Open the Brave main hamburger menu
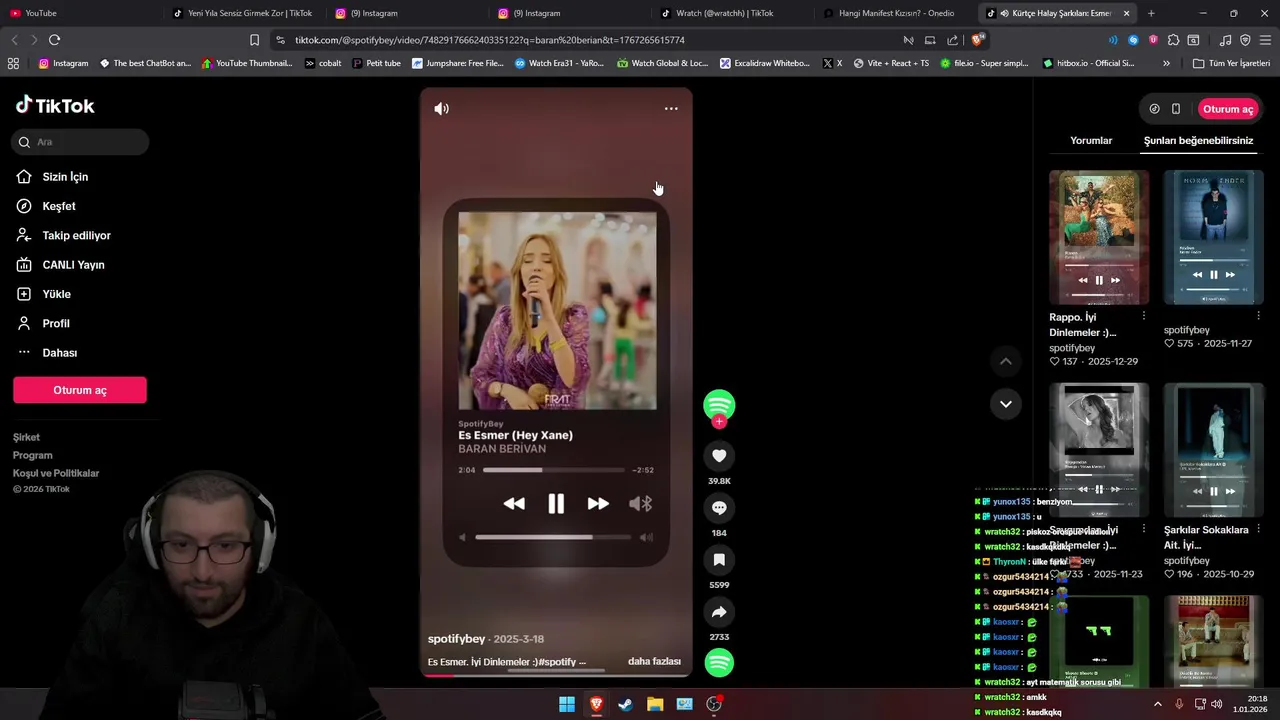This screenshot has width=1280, height=720. pyautogui.click(x=1265, y=40)
